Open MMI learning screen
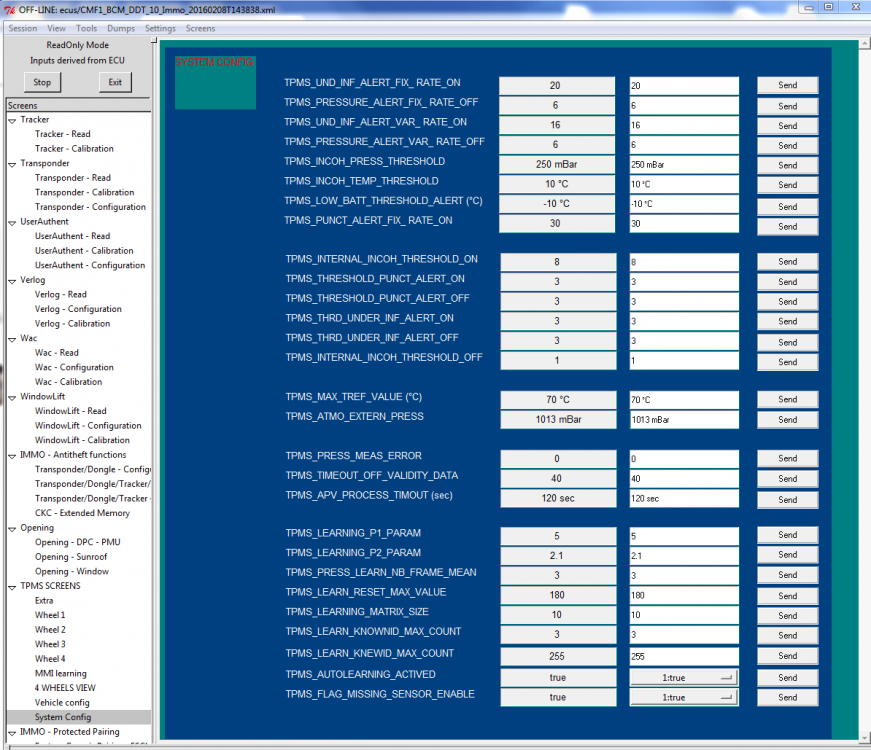Image resolution: width=871 pixels, height=750 pixels. (61, 673)
